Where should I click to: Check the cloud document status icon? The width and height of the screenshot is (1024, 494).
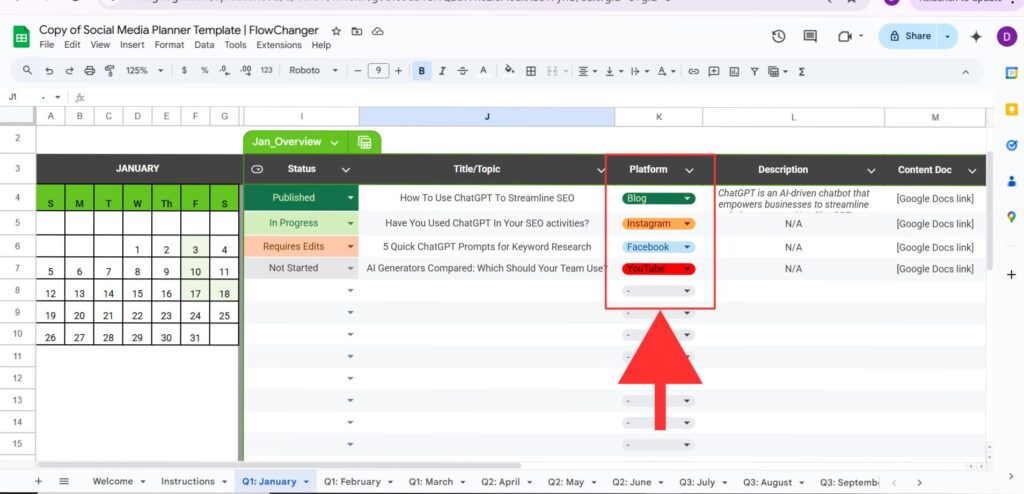377,31
